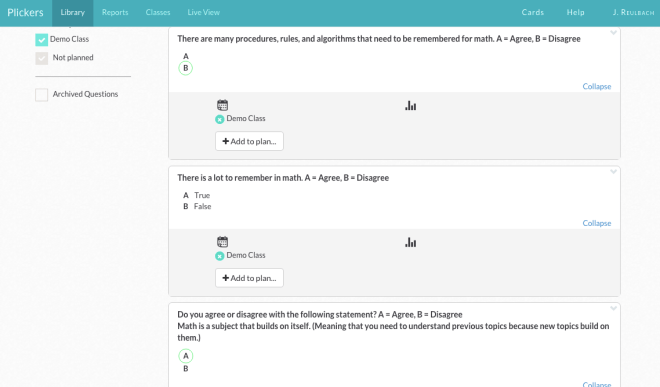
Task: Select answer B in builds-on-itself question
Action: [x=186, y=369]
